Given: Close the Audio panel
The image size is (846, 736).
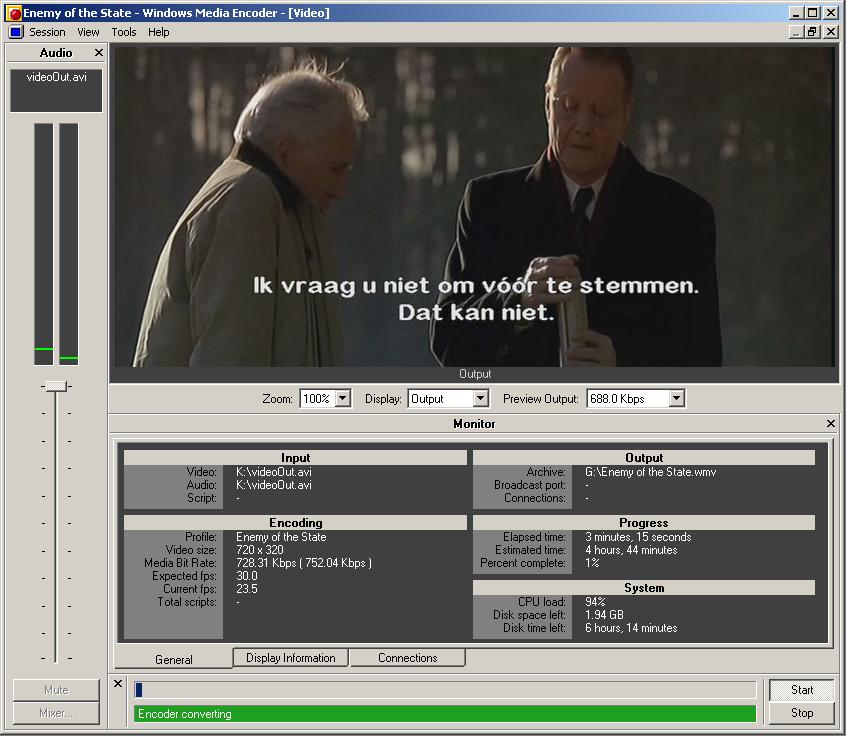Looking at the screenshot, I should [x=99, y=52].
